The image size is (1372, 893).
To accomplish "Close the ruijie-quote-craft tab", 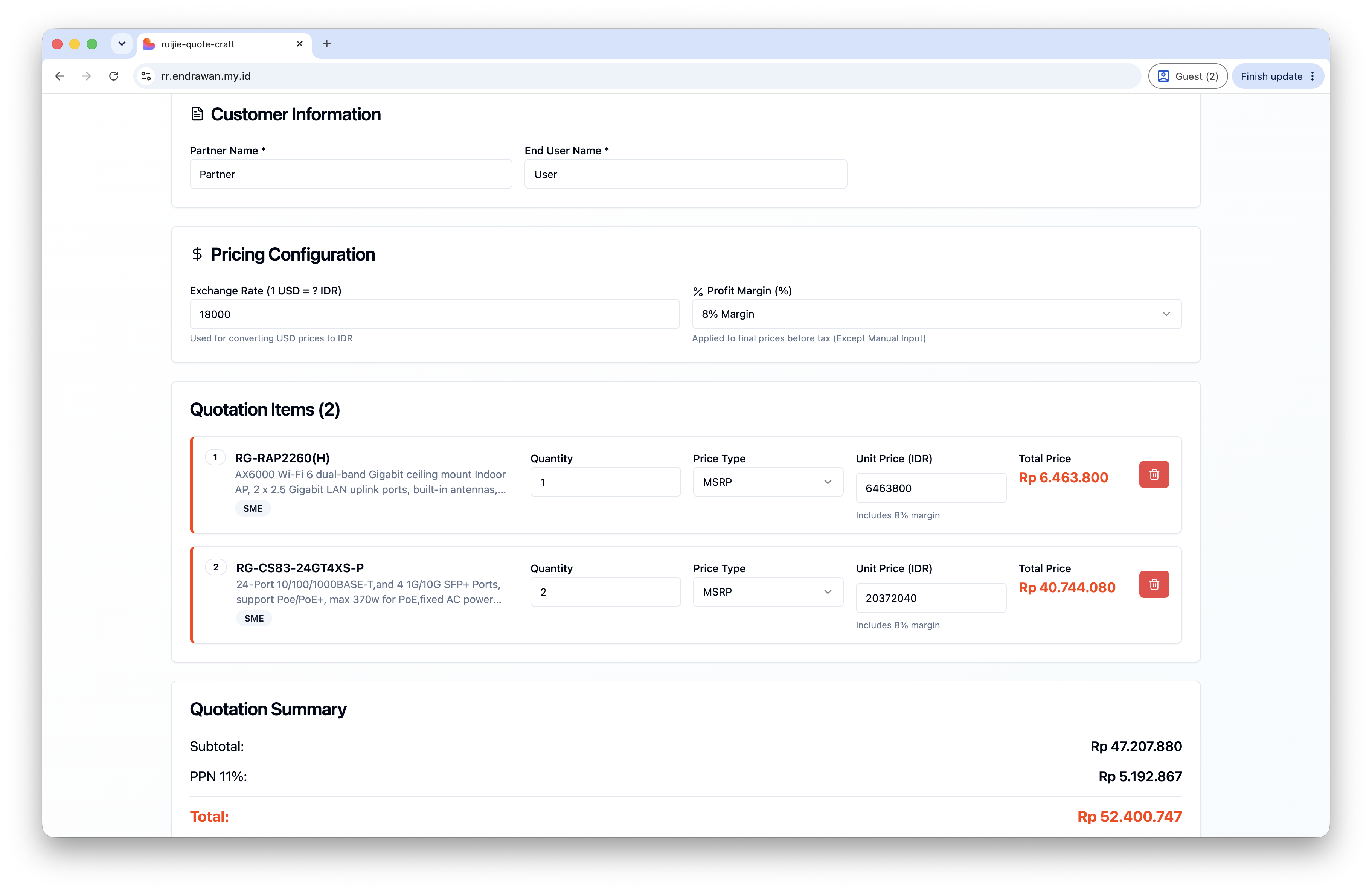I will click(x=300, y=44).
